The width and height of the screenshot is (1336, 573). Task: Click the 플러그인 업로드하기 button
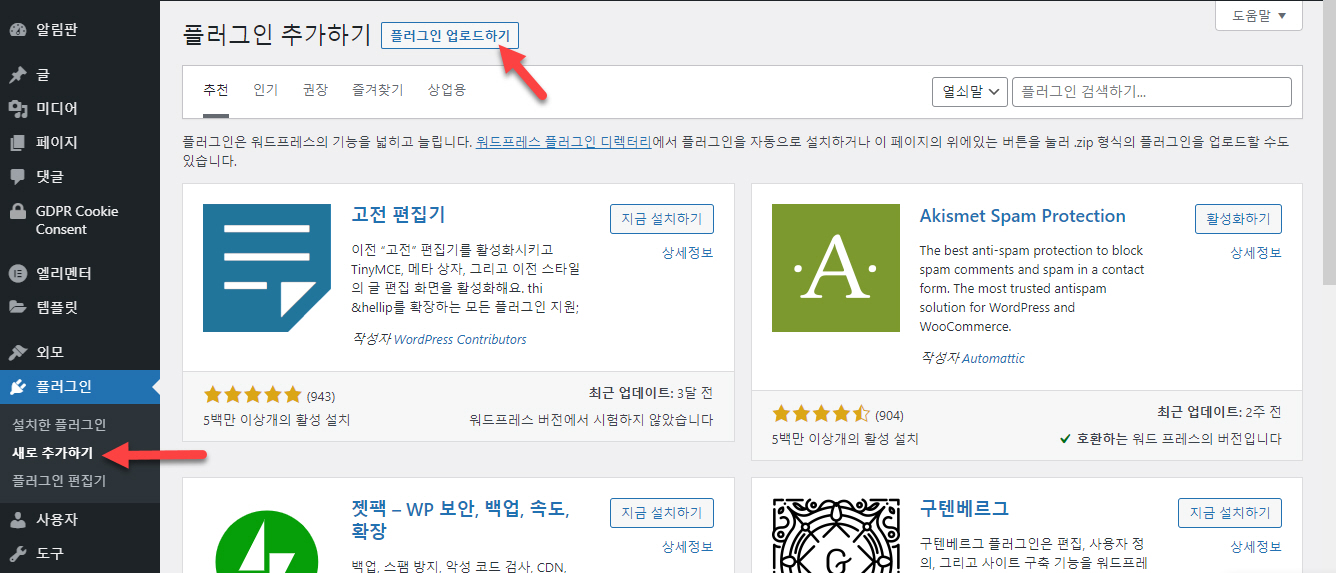[x=450, y=36]
